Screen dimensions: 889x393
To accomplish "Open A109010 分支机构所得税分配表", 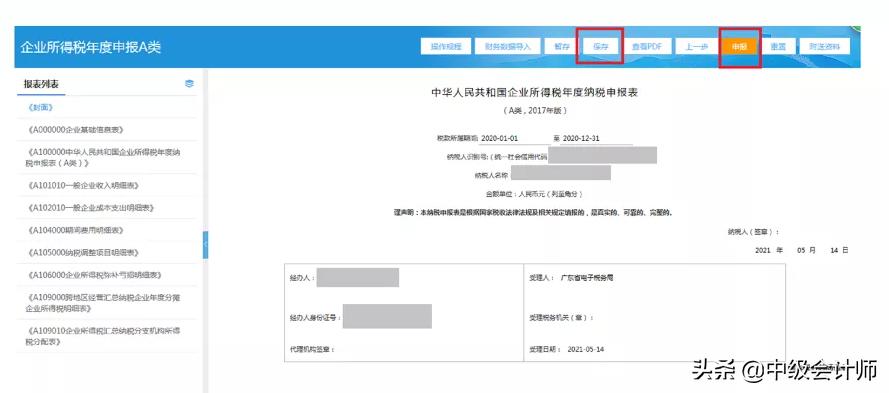I will tap(103, 336).
